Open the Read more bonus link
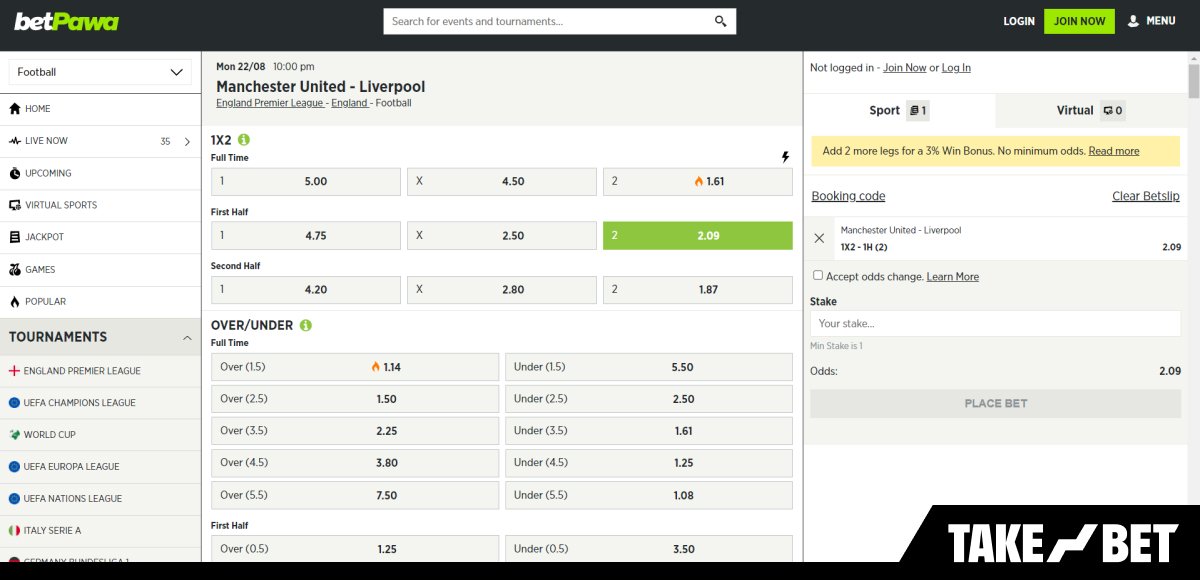This screenshot has width=1200, height=580. click(1114, 151)
